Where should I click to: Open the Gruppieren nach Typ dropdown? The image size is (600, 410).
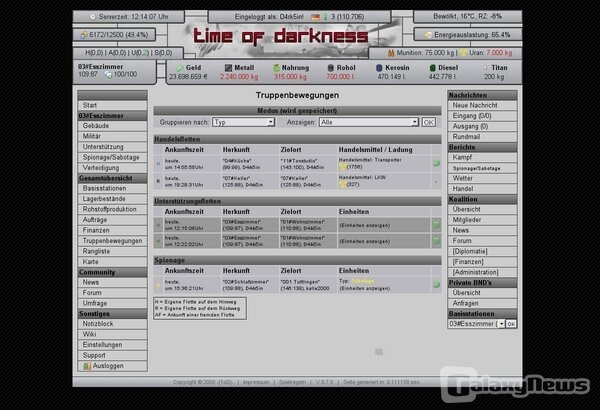[243, 122]
